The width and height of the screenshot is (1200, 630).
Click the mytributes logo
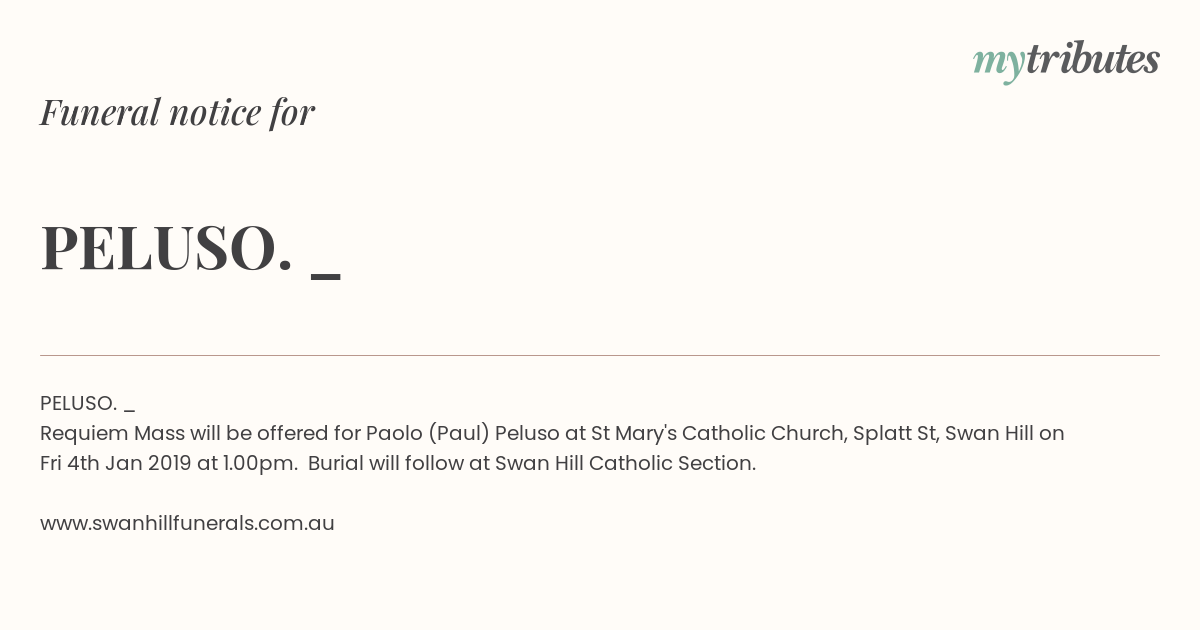(1066, 61)
